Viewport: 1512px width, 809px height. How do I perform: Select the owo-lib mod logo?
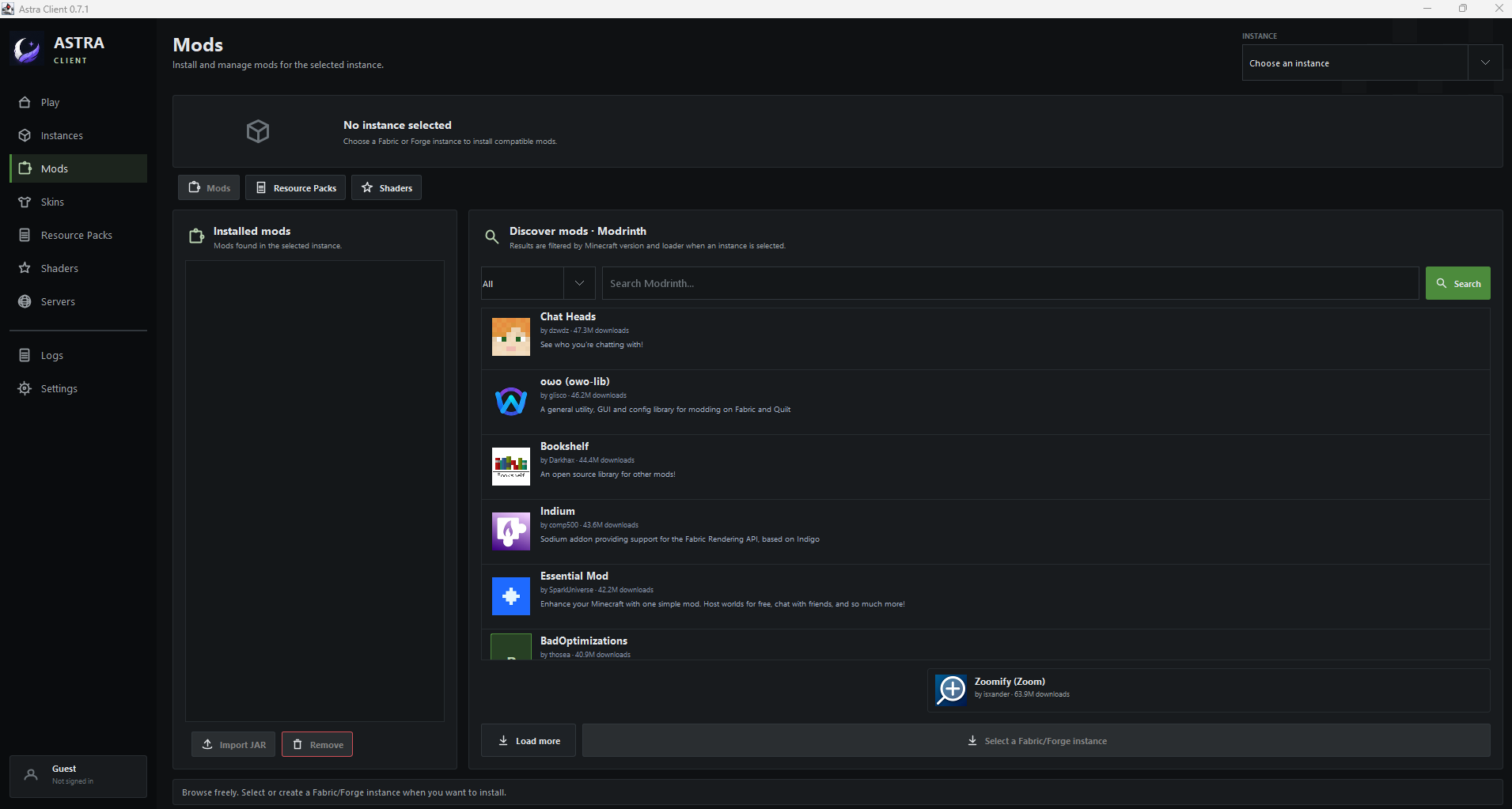point(511,402)
